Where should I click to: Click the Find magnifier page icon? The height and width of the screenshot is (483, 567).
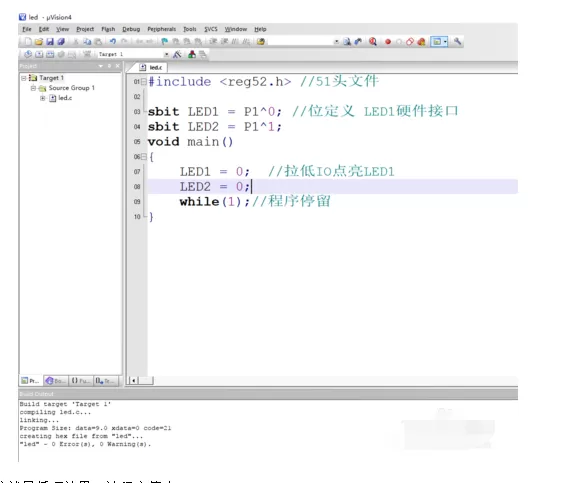pyautogui.click(x=347, y=42)
